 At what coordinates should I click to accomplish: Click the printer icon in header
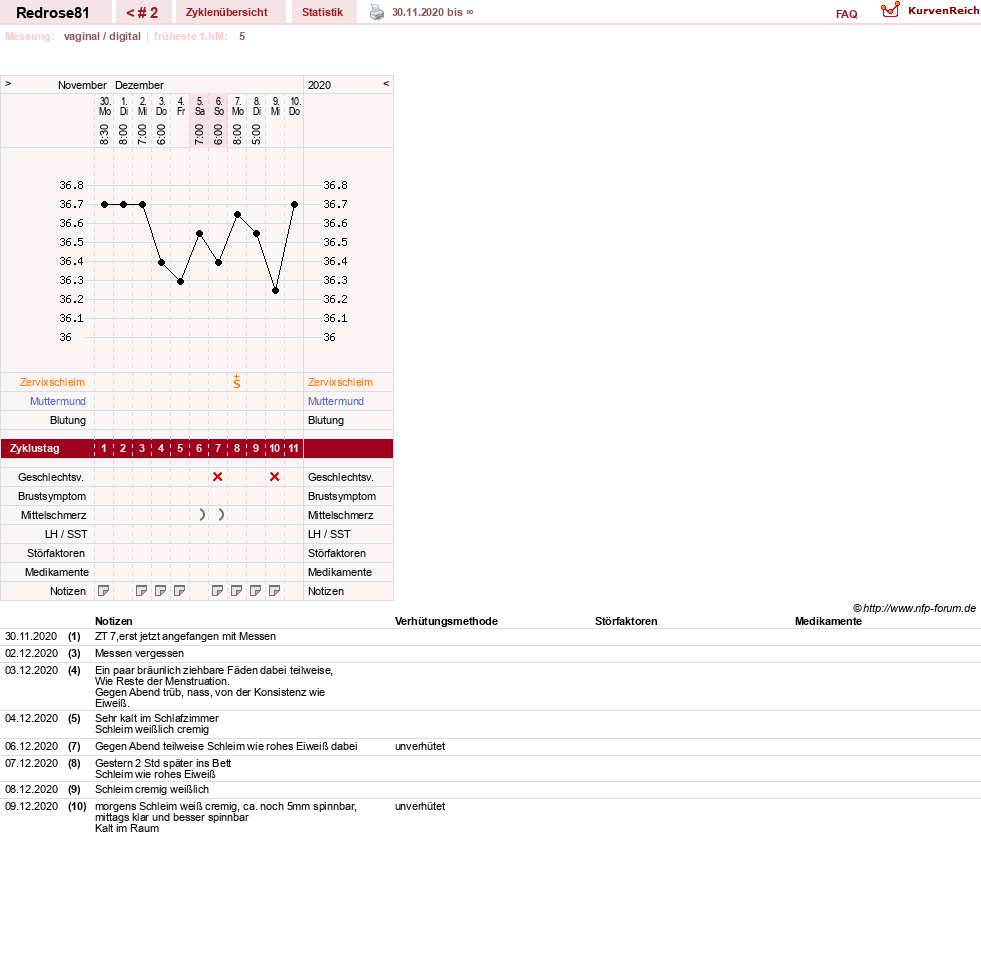point(377,12)
